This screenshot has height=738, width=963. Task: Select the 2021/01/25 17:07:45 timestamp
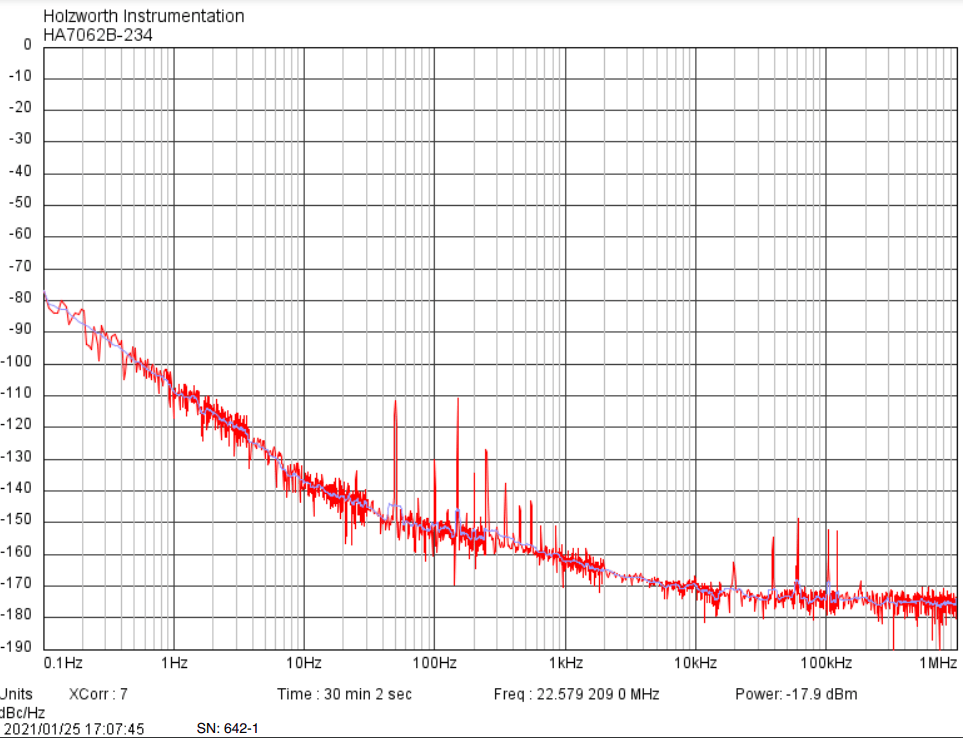[x=74, y=729]
